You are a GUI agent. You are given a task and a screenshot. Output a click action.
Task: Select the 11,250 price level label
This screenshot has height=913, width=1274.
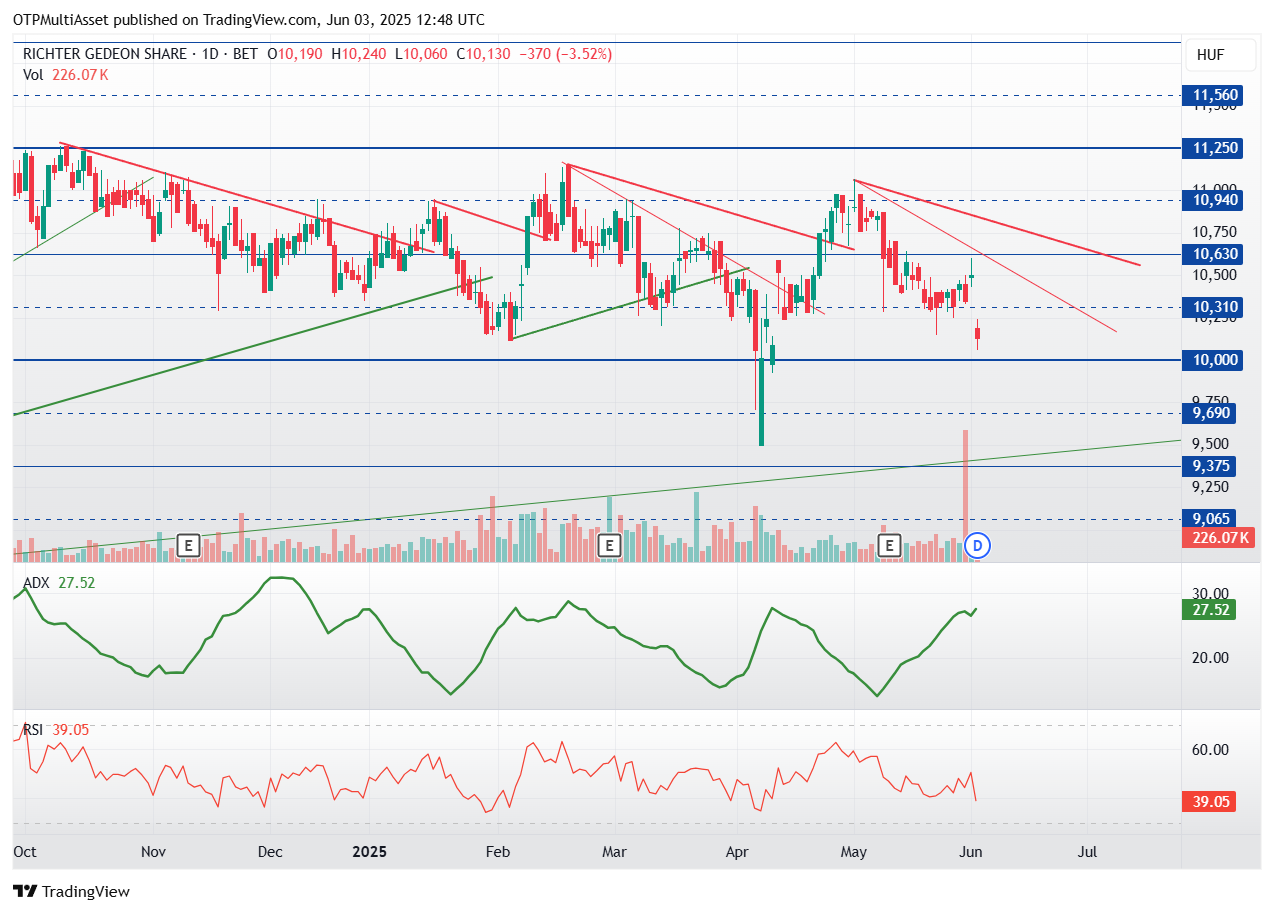[x=1215, y=148]
